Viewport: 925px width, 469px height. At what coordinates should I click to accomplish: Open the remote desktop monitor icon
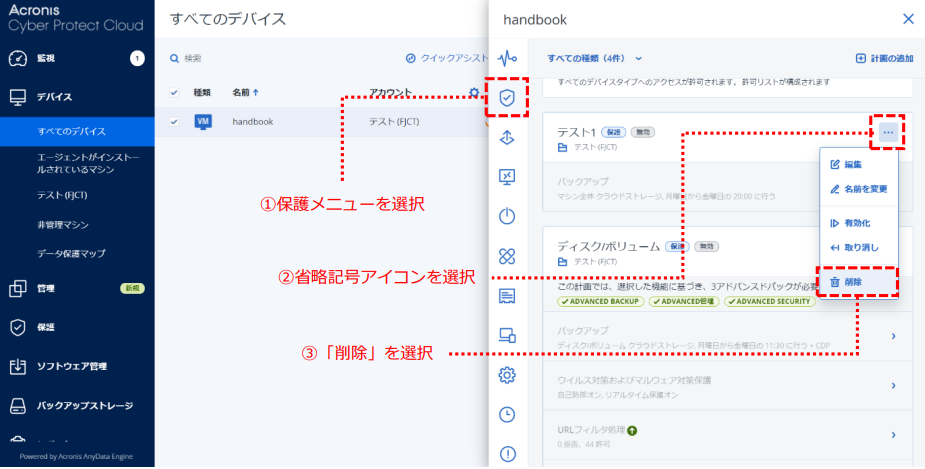pyautogui.click(x=507, y=177)
